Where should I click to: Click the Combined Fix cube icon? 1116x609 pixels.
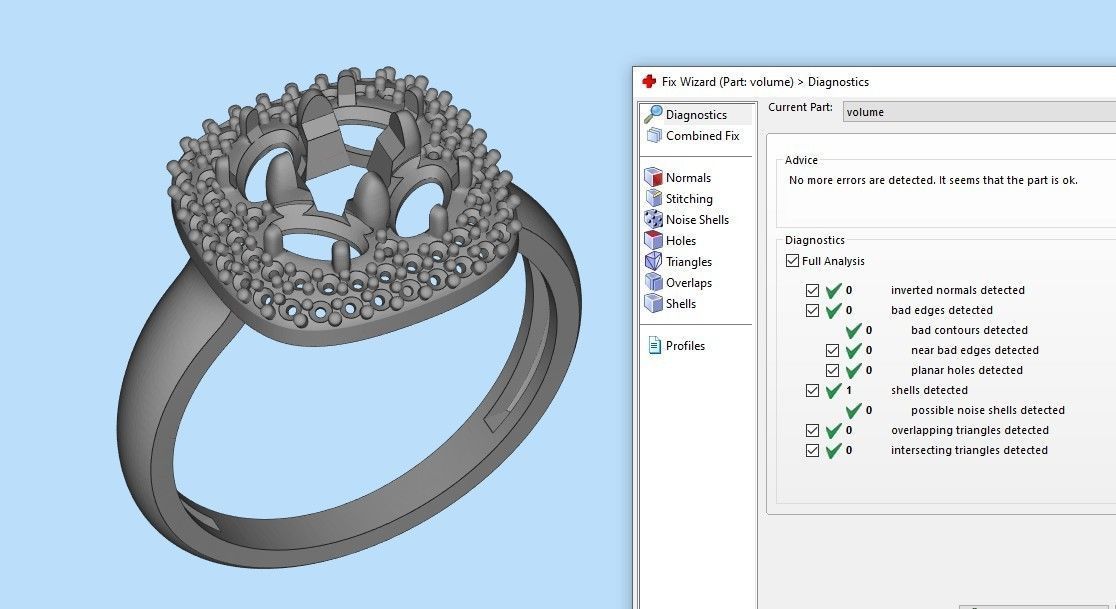click(x=654, y=135)
